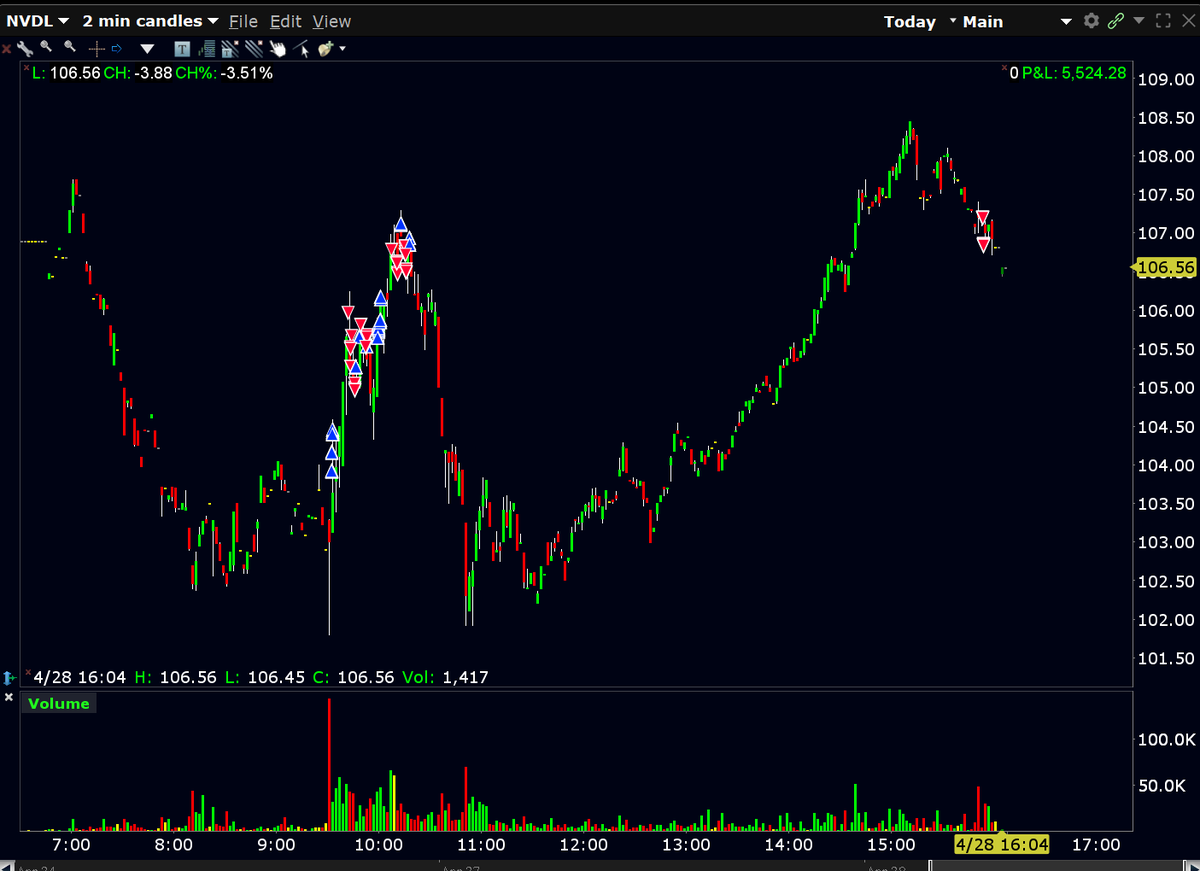Click the icon left of the 4/28 16:04 data row
Image resolution: width=1200 pixels, height=871 pixels.
click(10, 678)
